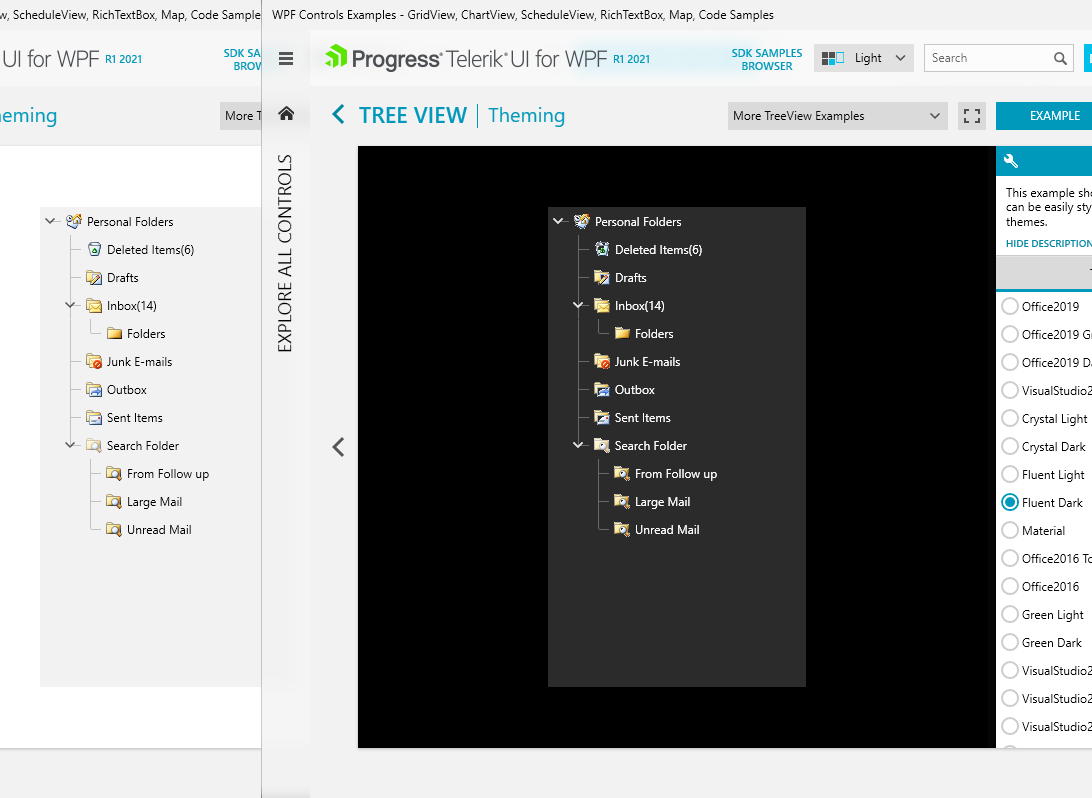This screenshot has width=1092, height=798.
Task: Click SDK samples link in left window
Action: [x=242, y=59]
